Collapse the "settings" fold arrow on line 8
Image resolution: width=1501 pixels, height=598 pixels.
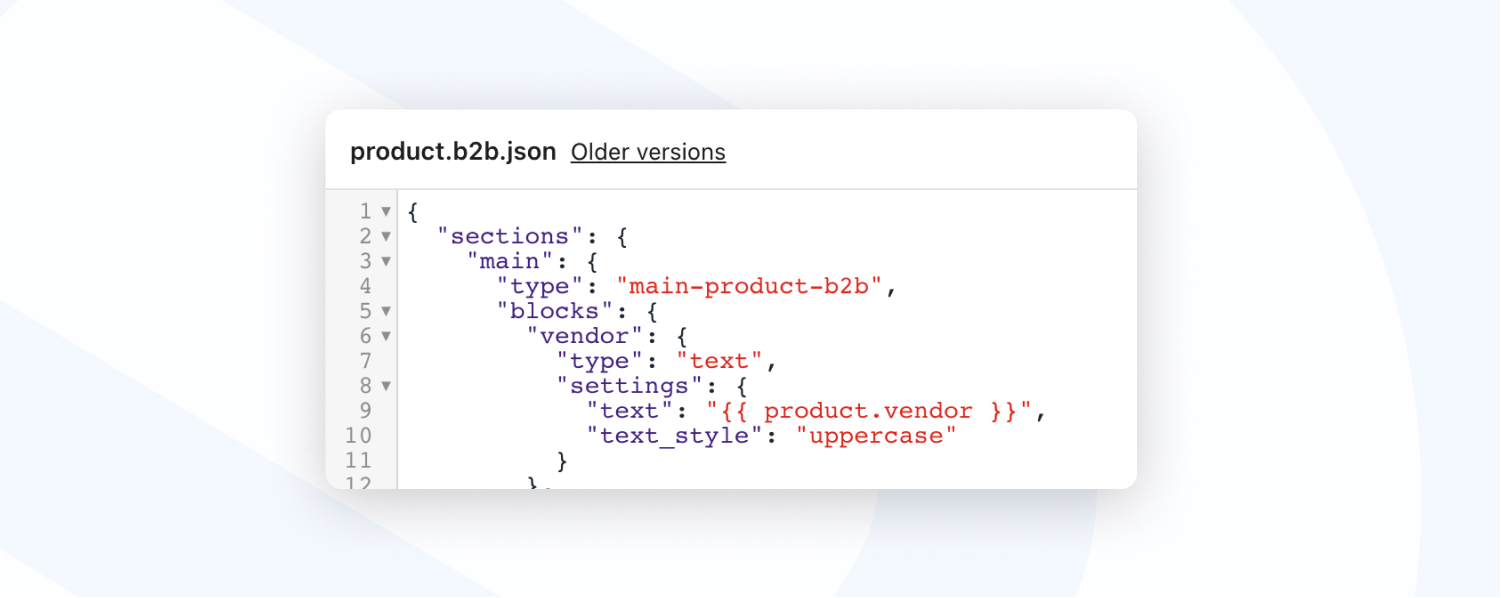pyautogui.click(x=386, y=386)
